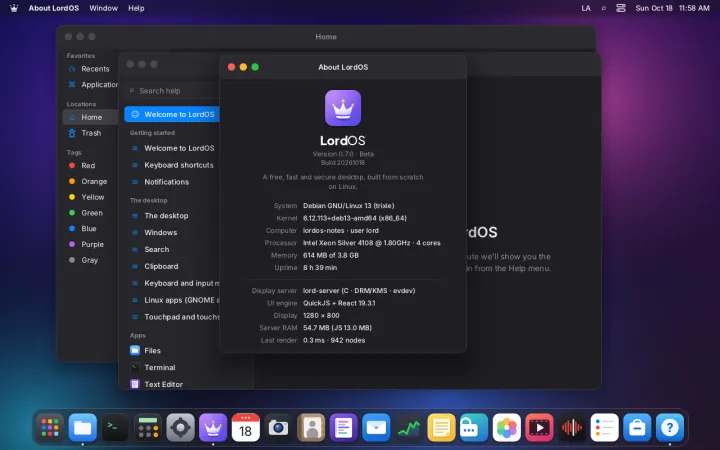Click the 'Debian GNU/Linux 13 (trixie)' system value
Viewport: 720px width, 450px height.
tap(349, 206)
